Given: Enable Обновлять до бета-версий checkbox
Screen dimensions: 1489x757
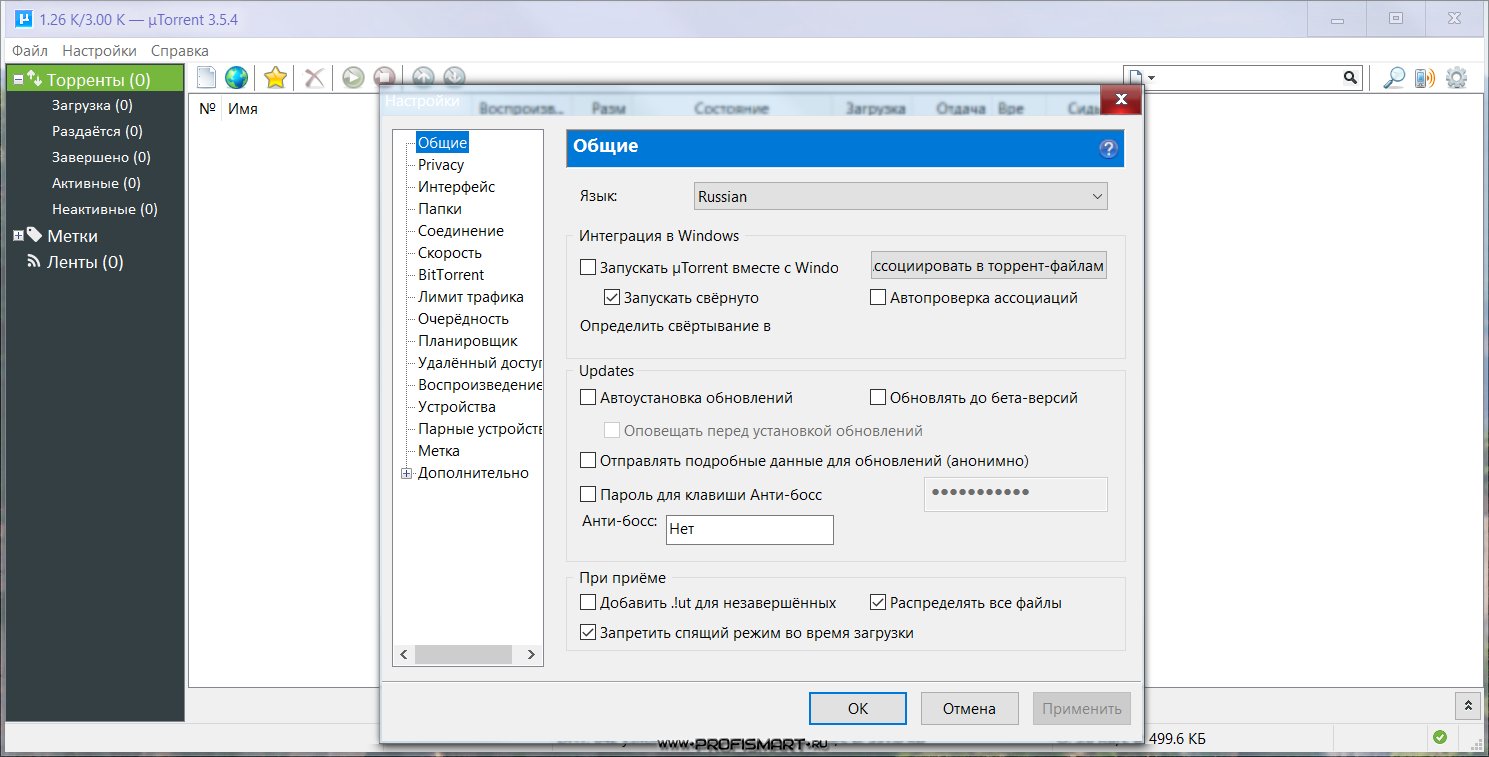Looking at the screenshot, I should tap(878, 397).
